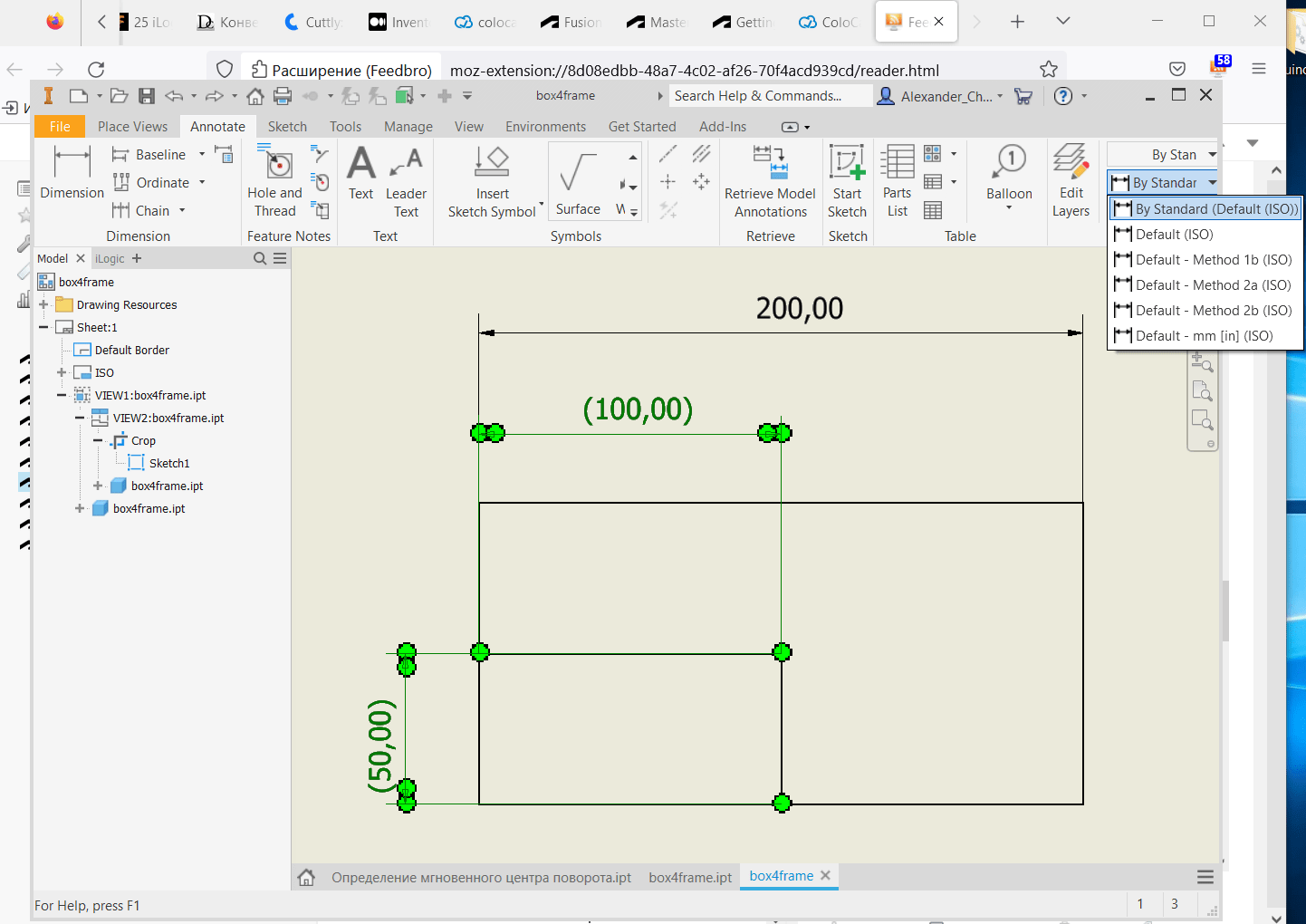Image resolution: width=1306 pixels, height=924 pixels.
Task: Open the Firefox application menu
Action: click(1259, 69)
